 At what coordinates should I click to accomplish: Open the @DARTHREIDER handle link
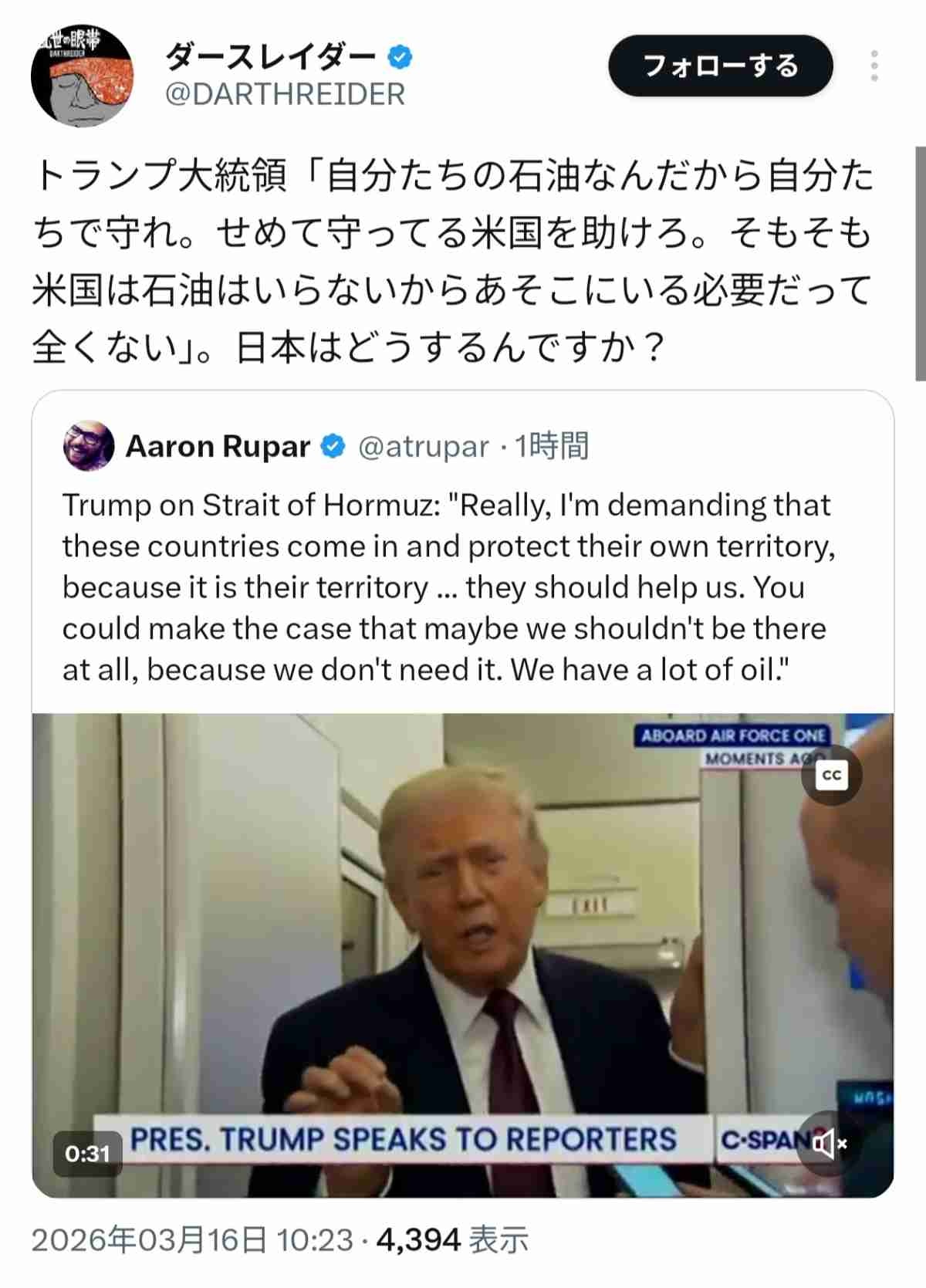point(285,94)
